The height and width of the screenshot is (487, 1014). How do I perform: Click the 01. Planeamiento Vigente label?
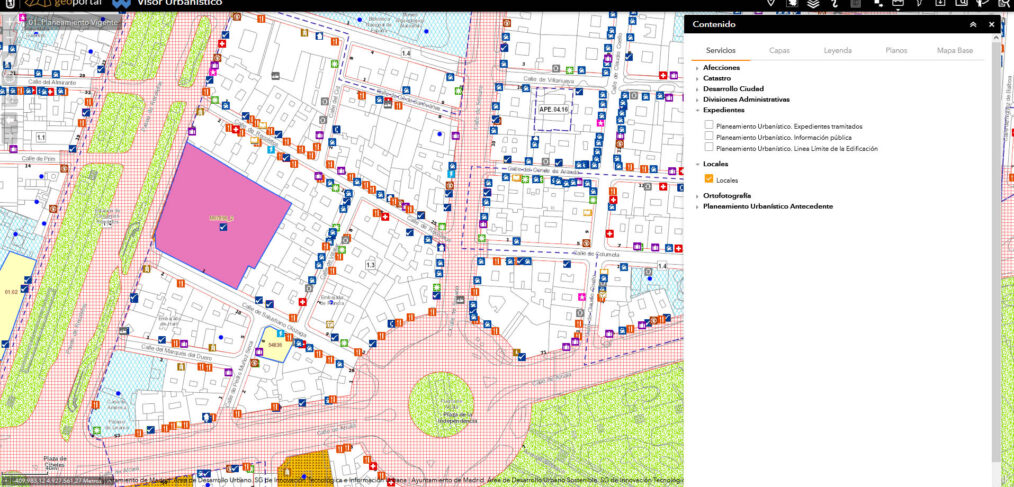74,21
